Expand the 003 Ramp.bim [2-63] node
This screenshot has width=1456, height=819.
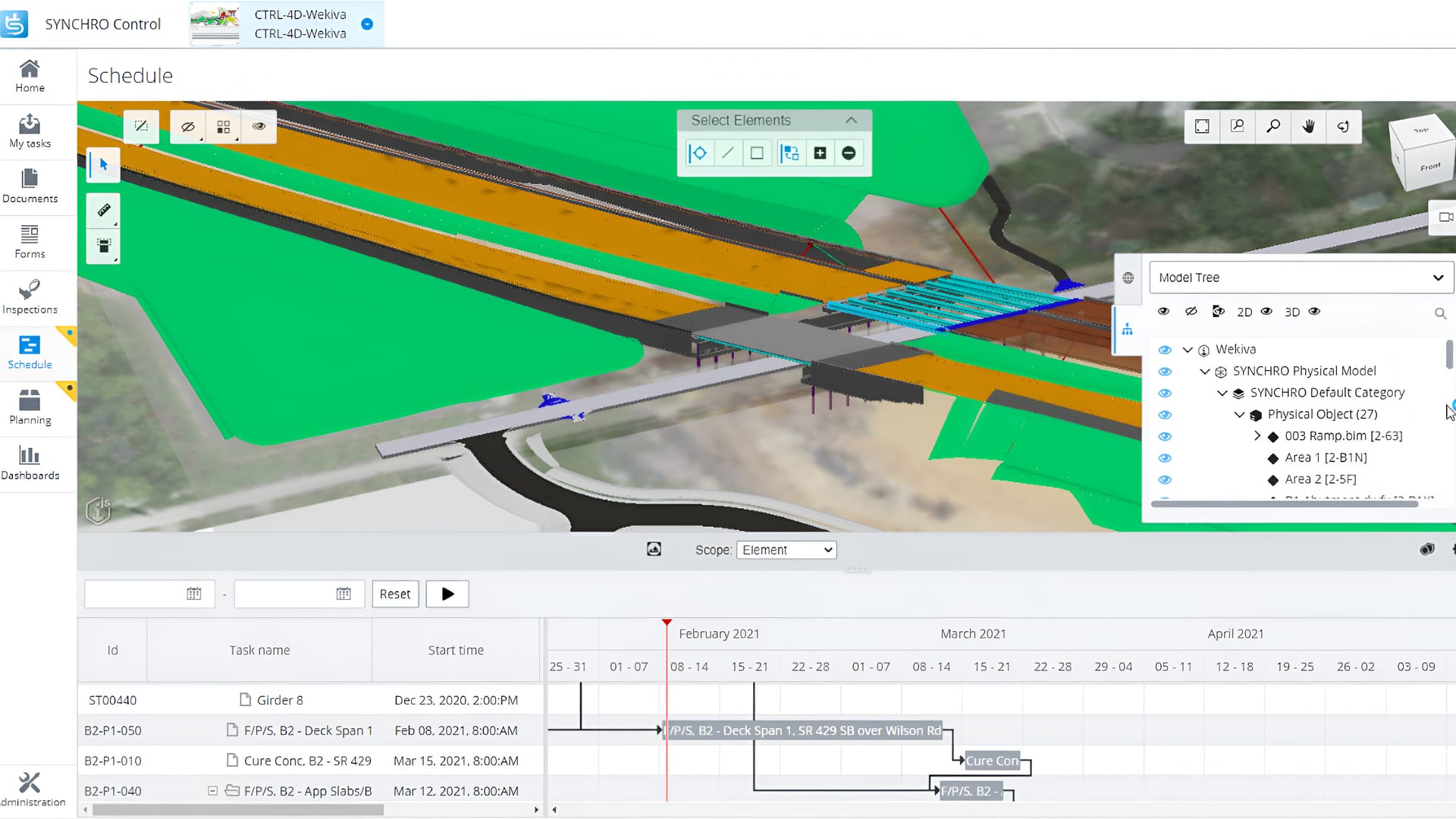point(1257,436)
